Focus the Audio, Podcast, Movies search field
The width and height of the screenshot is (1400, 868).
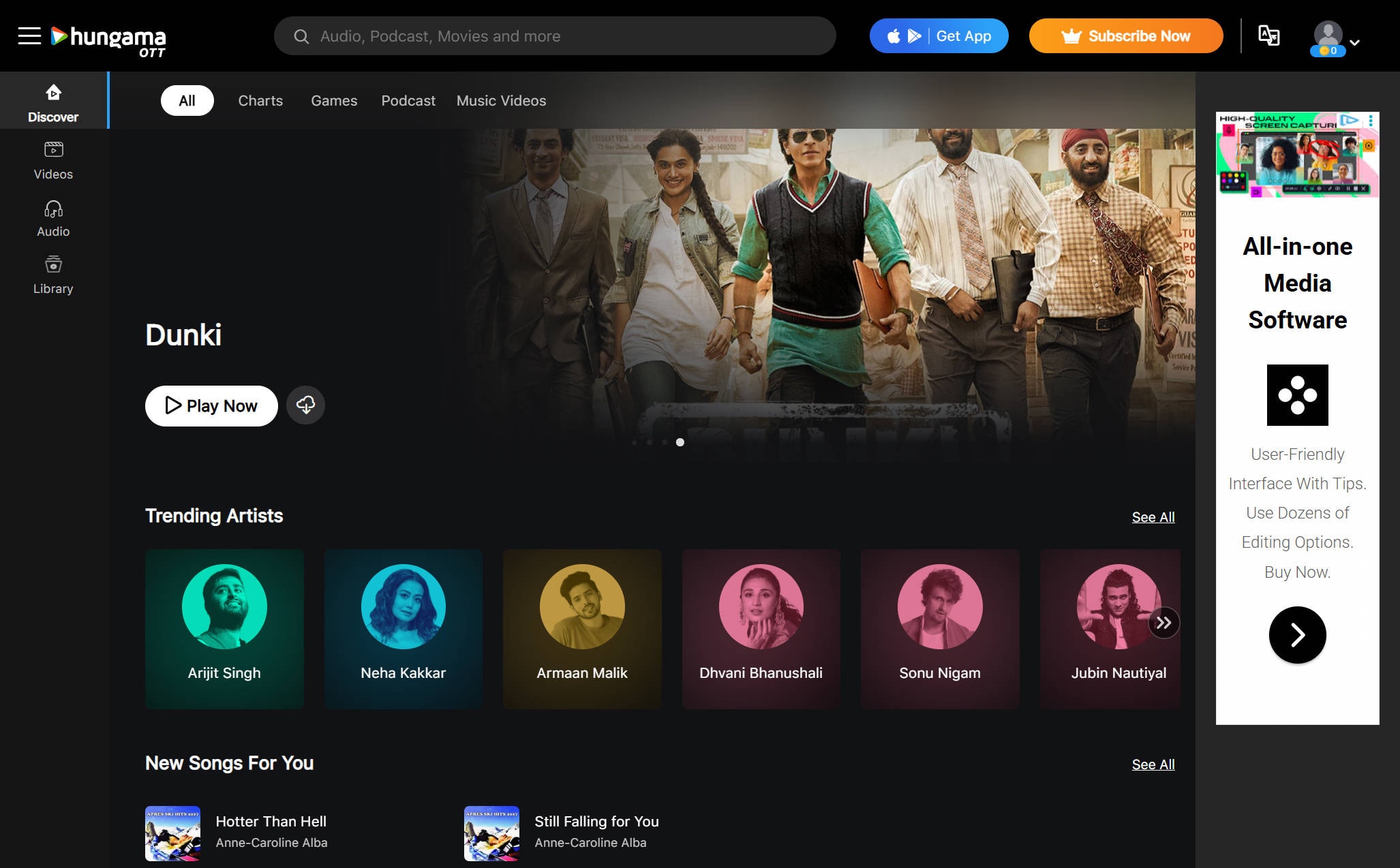coord(555,36)
